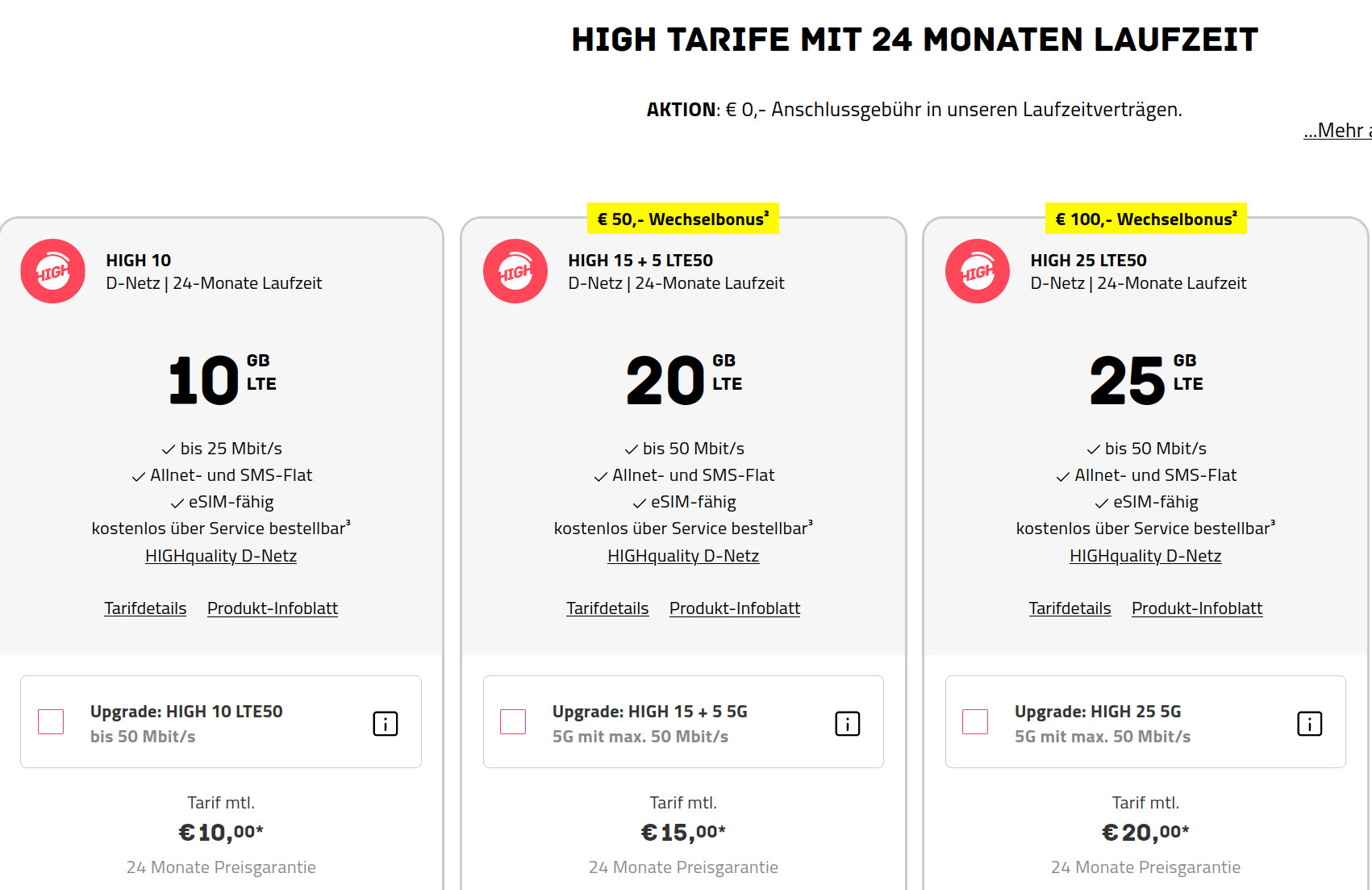Viewport: 1372px width, 890px height.
Task: Enable the Upgrade: HIGH 10 LTE50 checkbox
Action: coord(51,721)
